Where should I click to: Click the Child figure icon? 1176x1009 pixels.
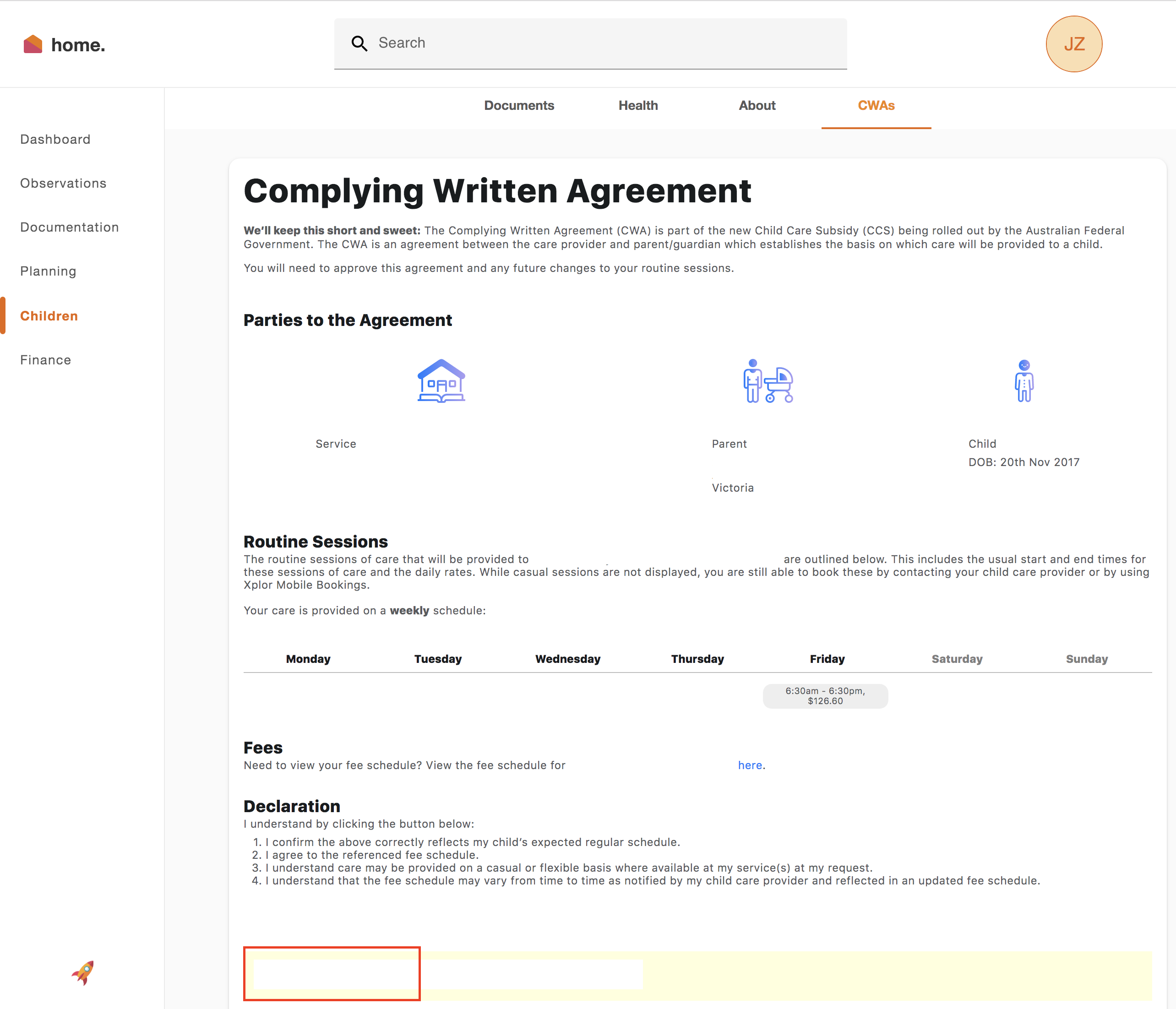coord(1024,381)
